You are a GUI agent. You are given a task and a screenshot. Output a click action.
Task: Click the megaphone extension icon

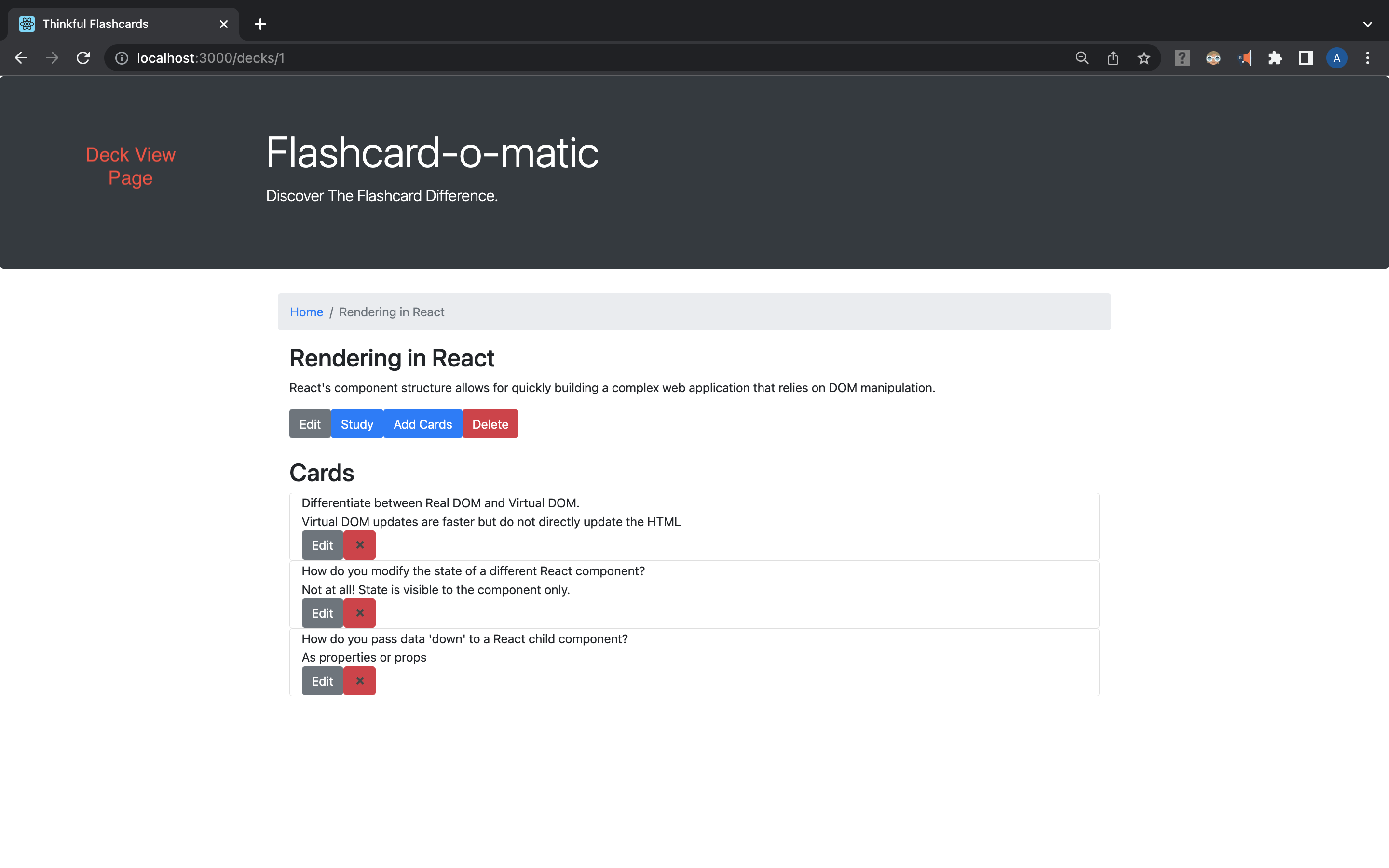pyautogui.click(x=1245, y=58)
